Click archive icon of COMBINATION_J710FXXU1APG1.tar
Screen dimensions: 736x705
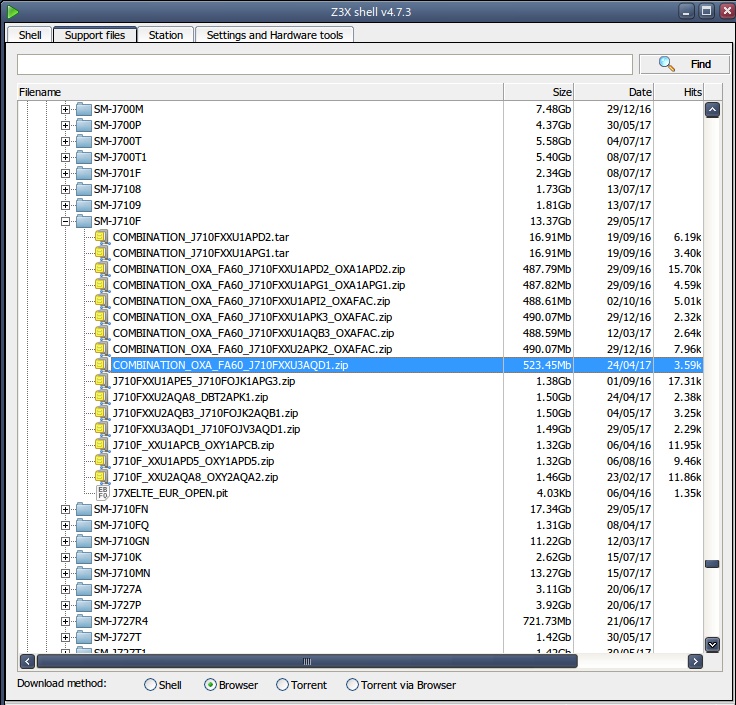pos(101,253)
